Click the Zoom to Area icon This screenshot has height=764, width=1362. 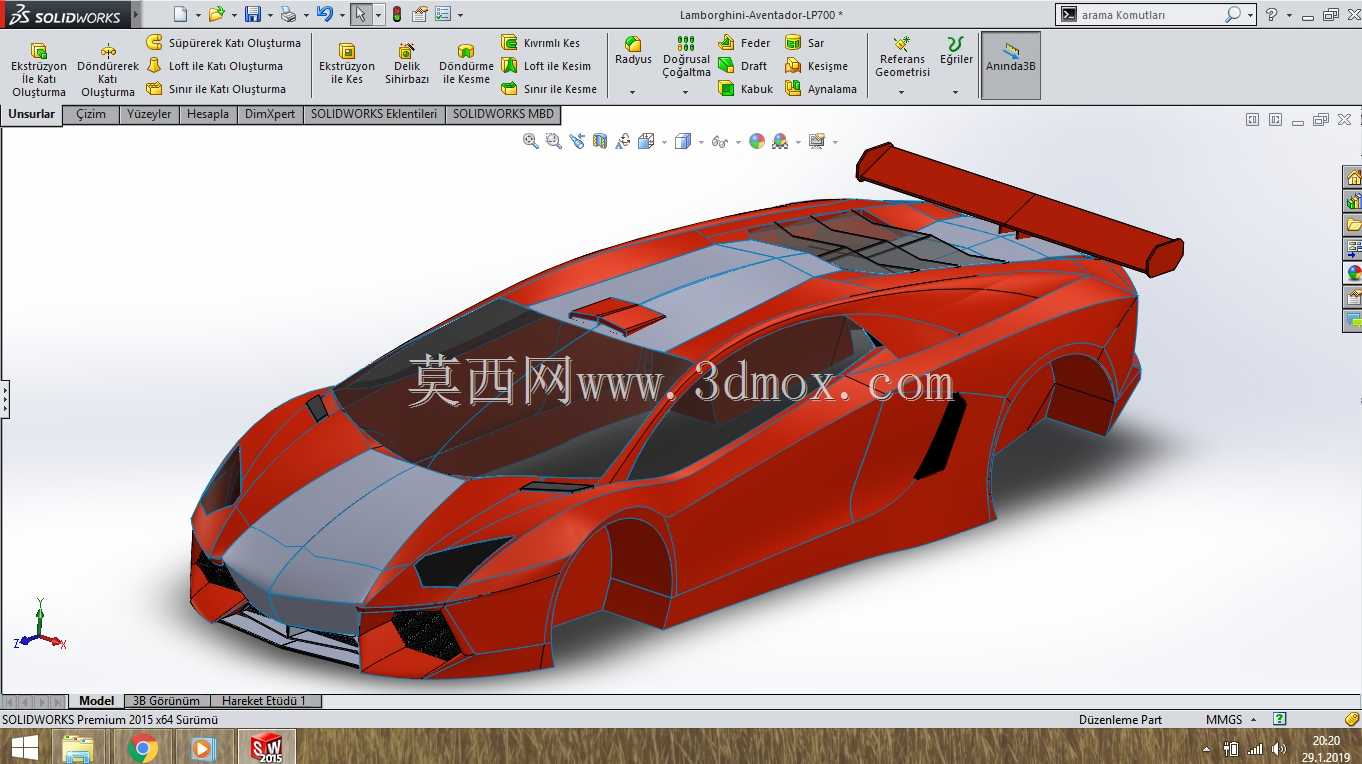(x=554, y=141)
